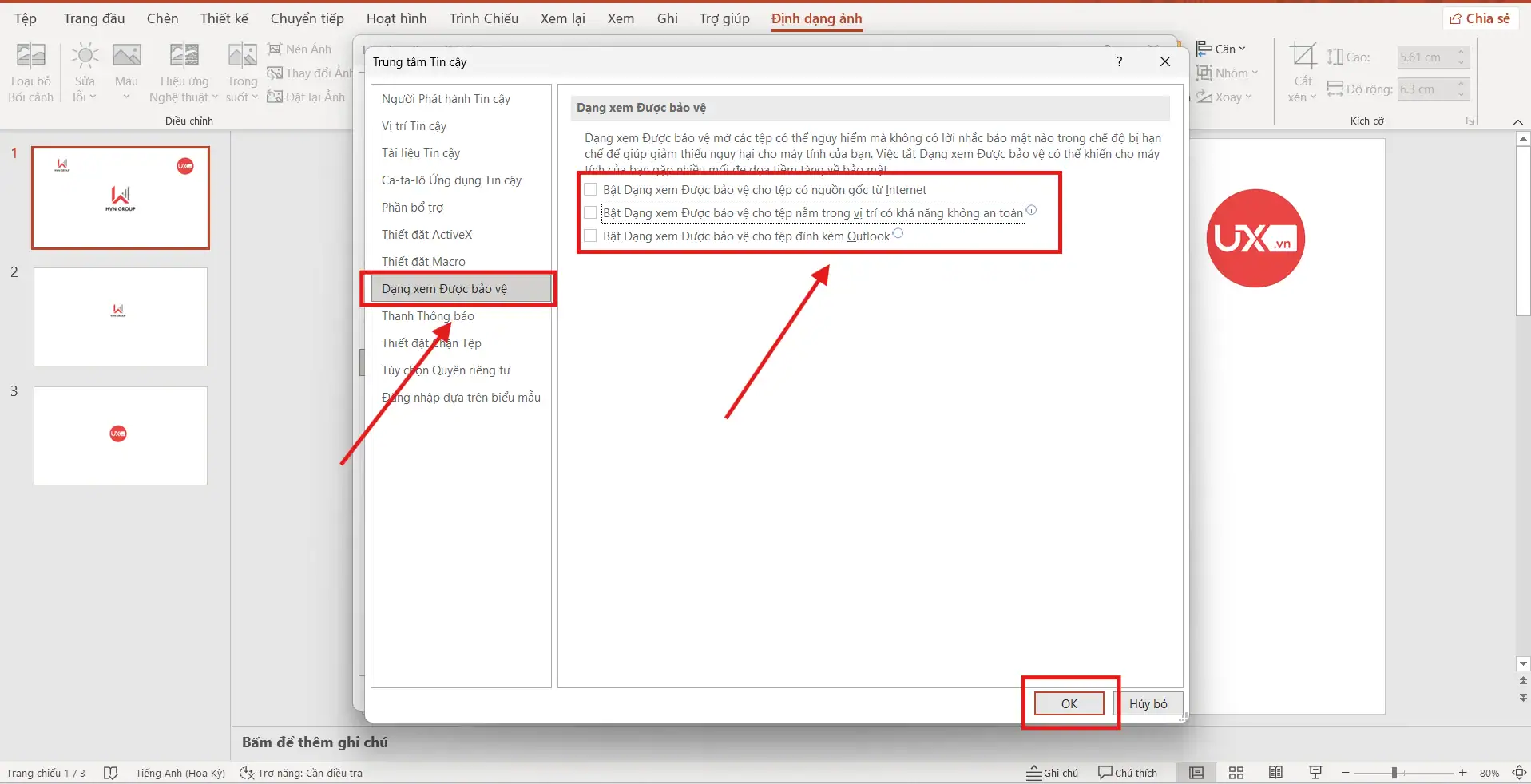The image size is (1531, 784).
Task: Start Slide Show from status bar icon
Action: click(x=1315, y=773)
